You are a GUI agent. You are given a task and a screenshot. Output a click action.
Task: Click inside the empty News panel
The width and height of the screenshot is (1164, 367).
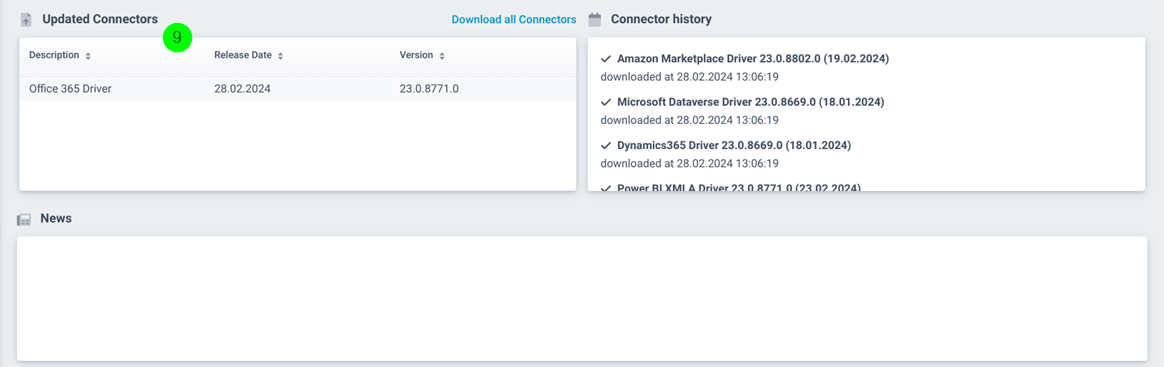tap(581, 299)
